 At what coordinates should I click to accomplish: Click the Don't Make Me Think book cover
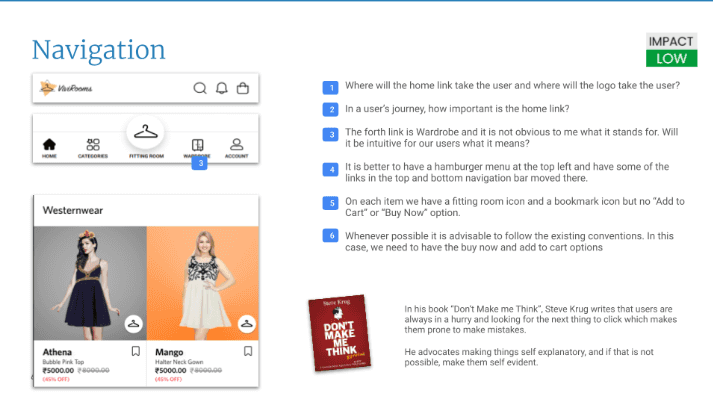click(340, 333)
